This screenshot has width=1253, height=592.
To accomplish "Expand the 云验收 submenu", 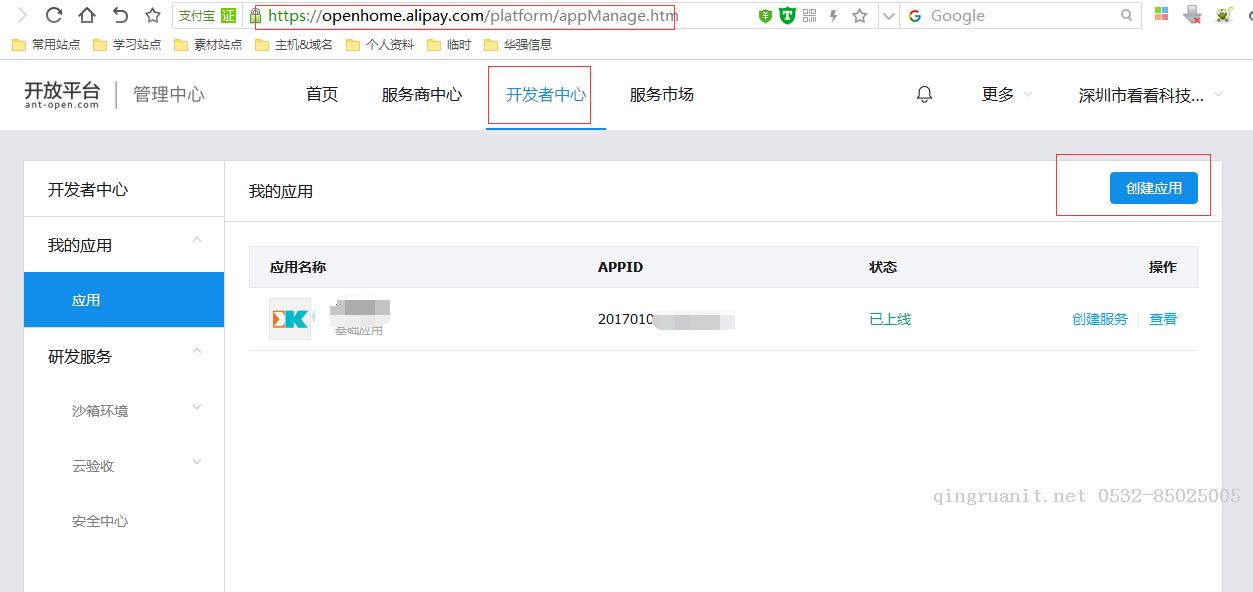I will (124, 465).
